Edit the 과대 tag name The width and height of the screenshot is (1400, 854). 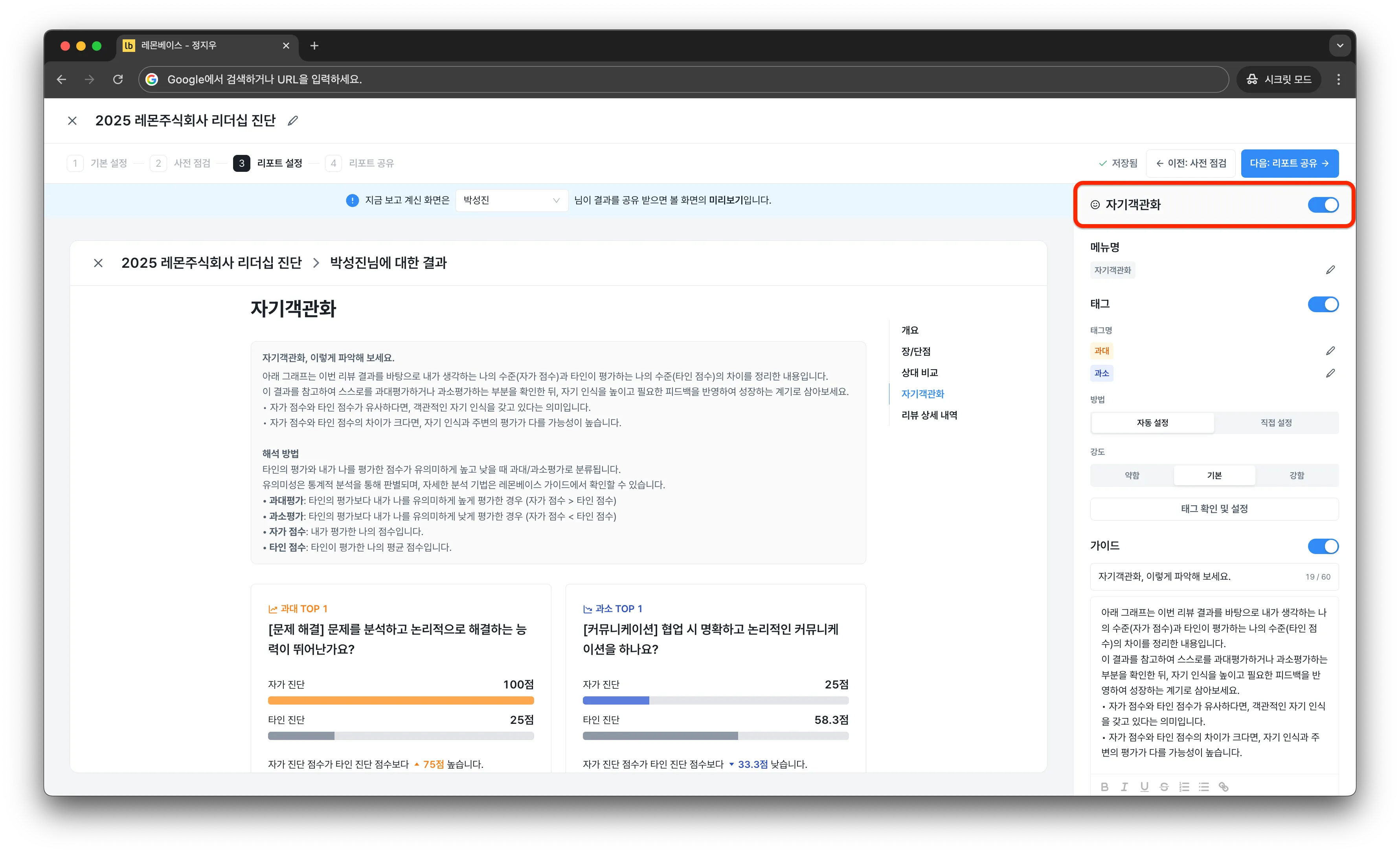point(1330,351)
